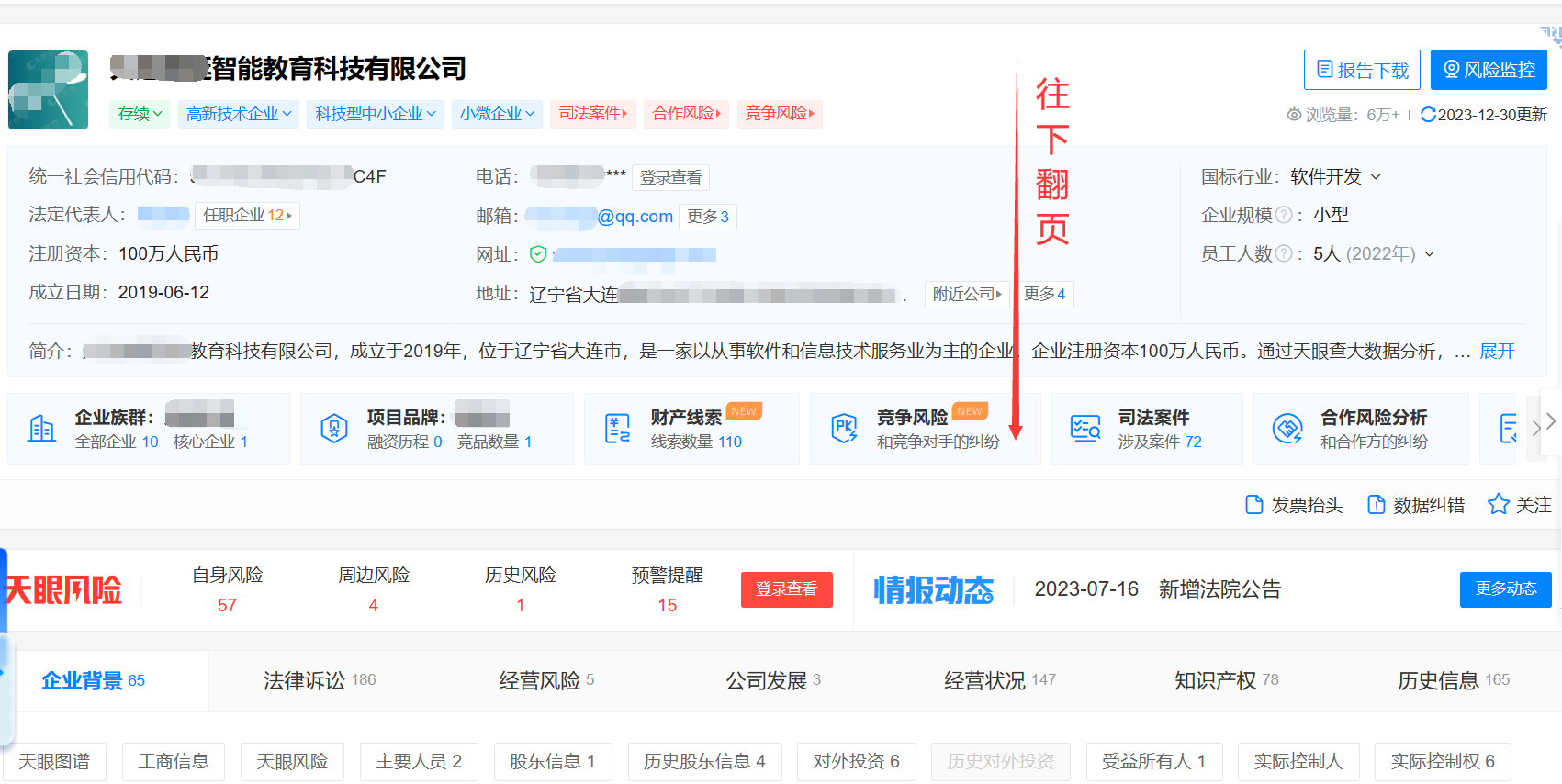The width and height of the screenshot is (1562, 784).
Task: Select the 企业背景 65 tab
Action: 94,680
